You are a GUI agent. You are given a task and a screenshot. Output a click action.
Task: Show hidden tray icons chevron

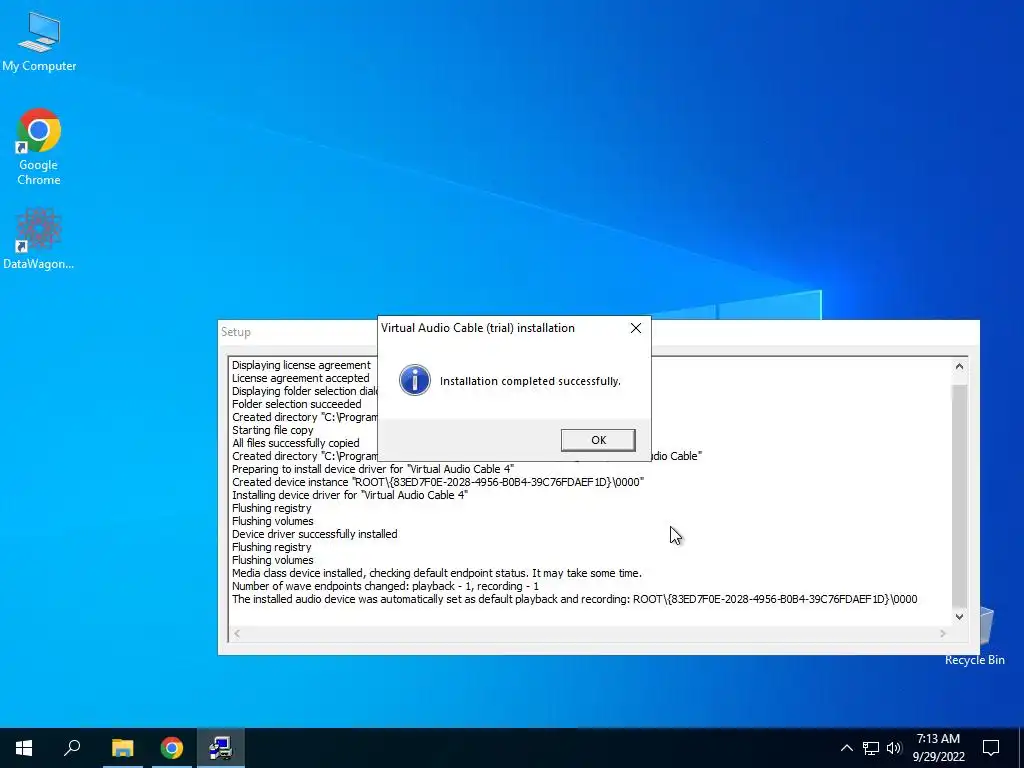click(846, 748)
